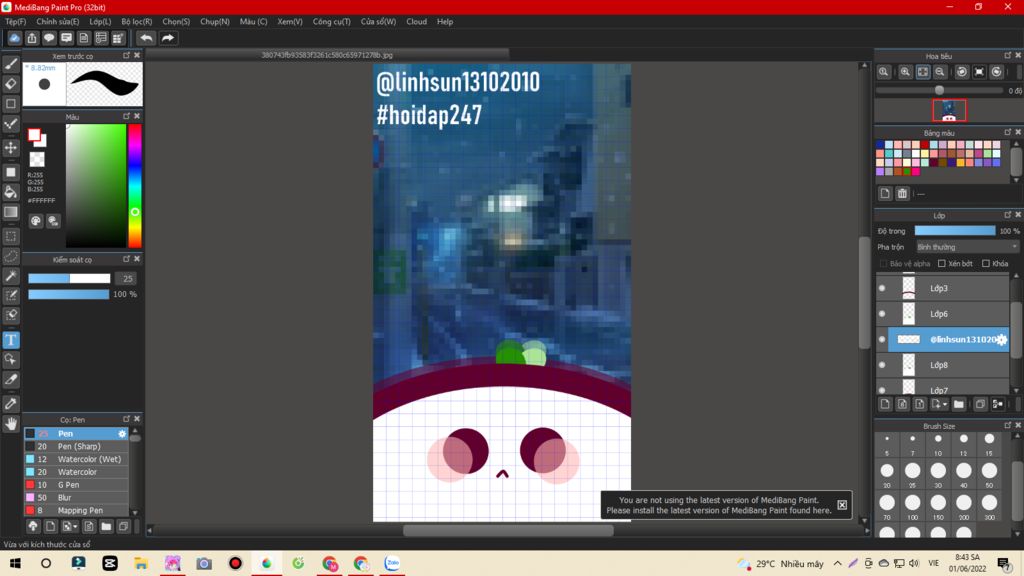
Task: Add new color with palette page icon
Action: tap(885, 193)
